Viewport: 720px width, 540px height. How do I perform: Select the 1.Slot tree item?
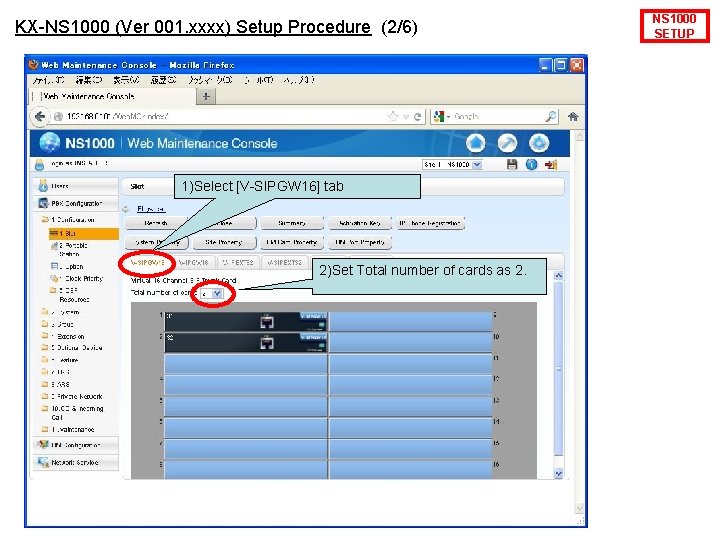click(x=84, y=233)
